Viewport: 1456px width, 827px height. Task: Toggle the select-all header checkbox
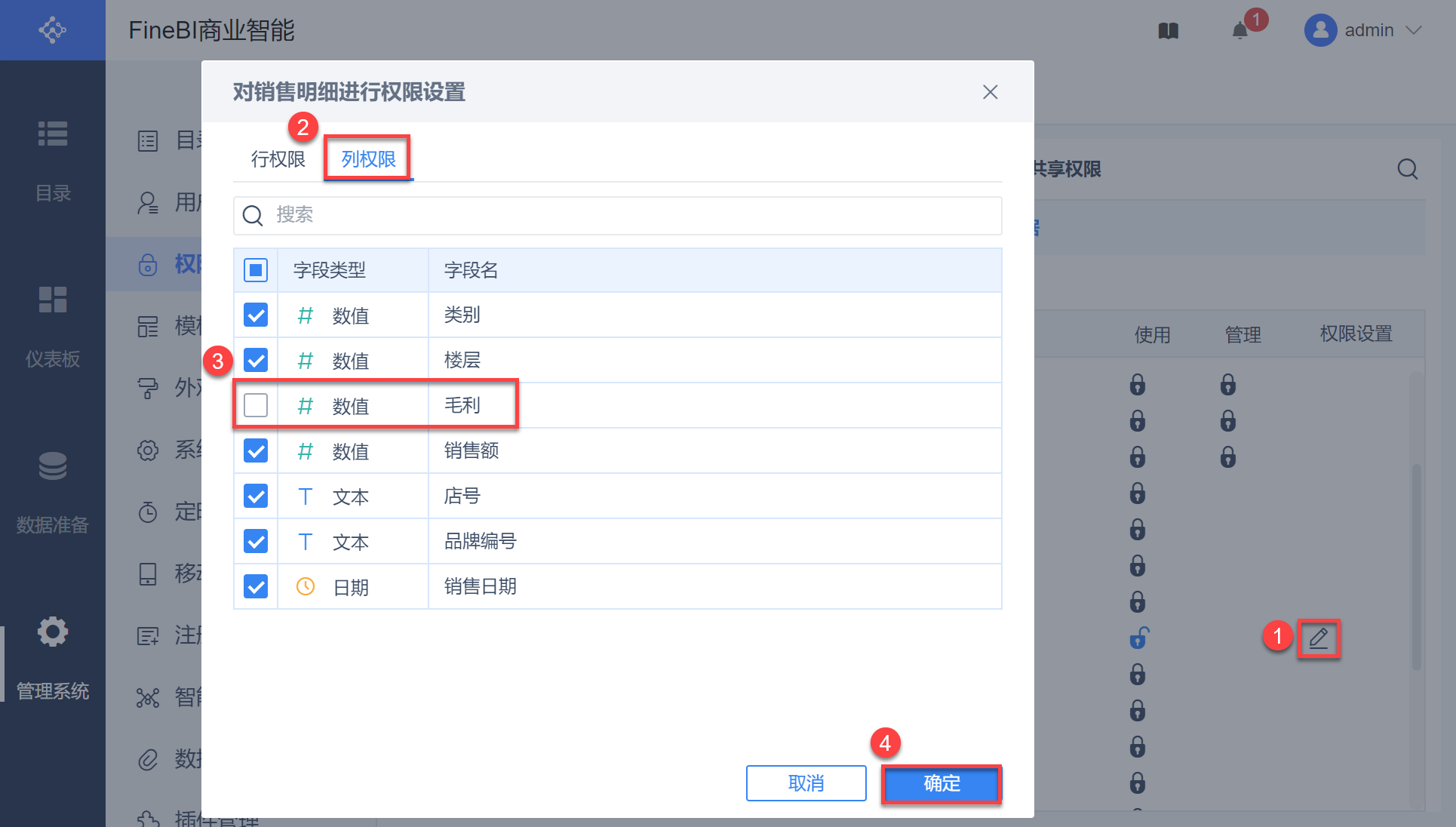pyautogui.click(x=256, y=269)
